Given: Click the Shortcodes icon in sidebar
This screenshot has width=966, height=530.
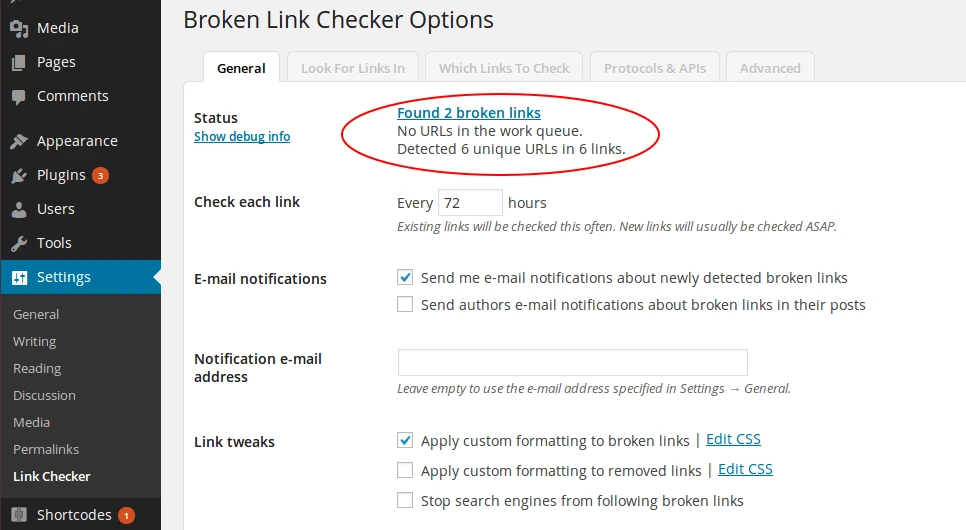Looking at the screenshot, I should click(19, 515).
